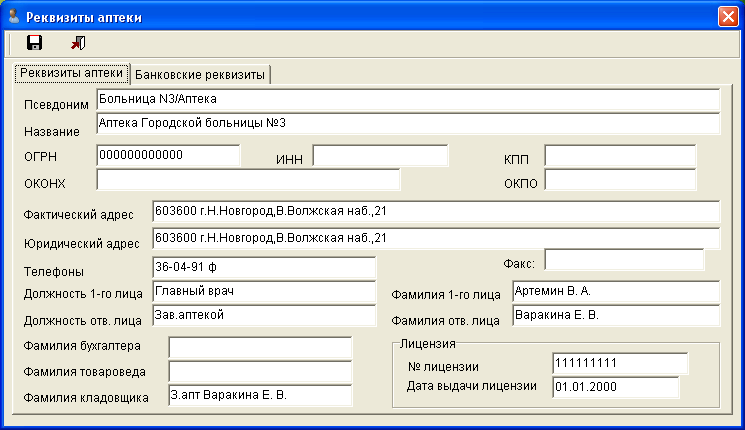The width and height of the screenshot is (745, 430).
Task: Focus the Фамилия бухгалтера field
Action: coord(260,347)
